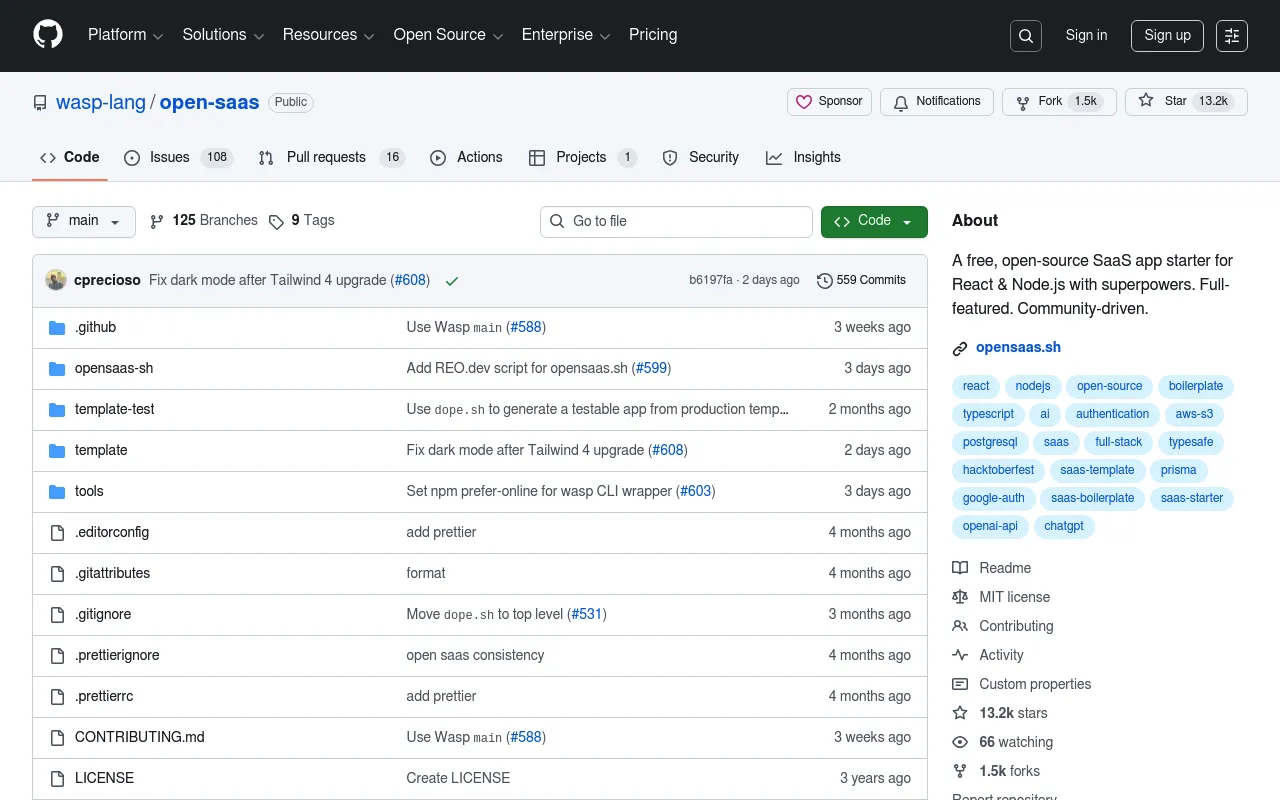Click the Go to file search box
Image resolution: width=1280 pixels, height=800 pixels.
(x=676, y=221)
